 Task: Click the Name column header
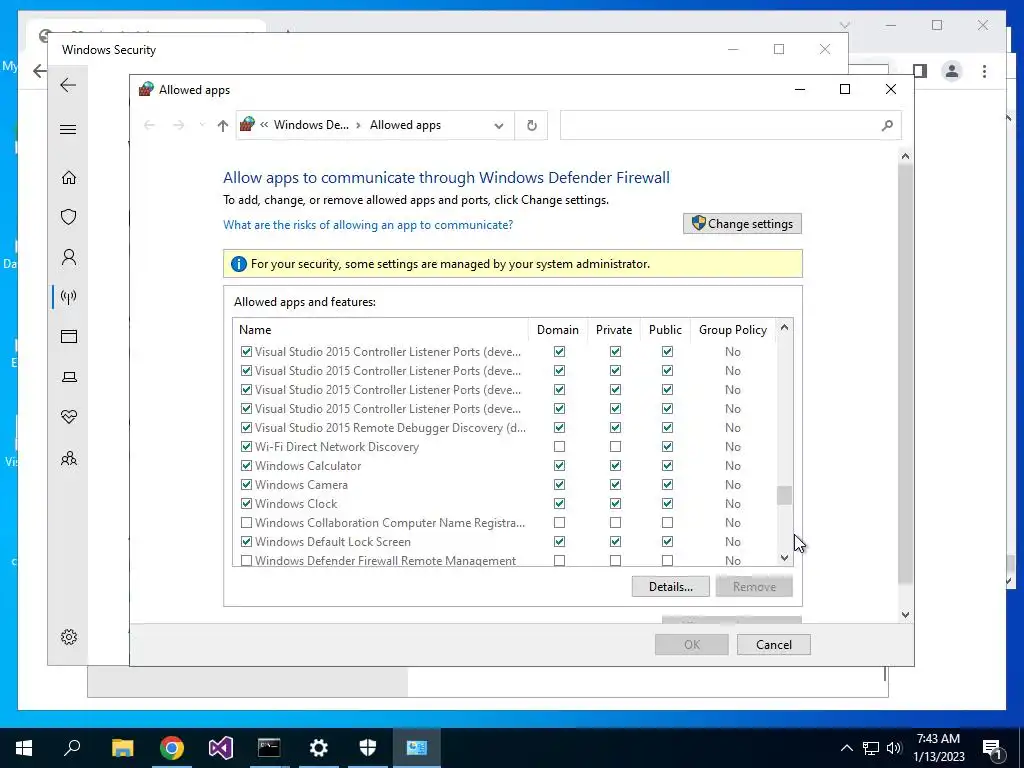380,330
